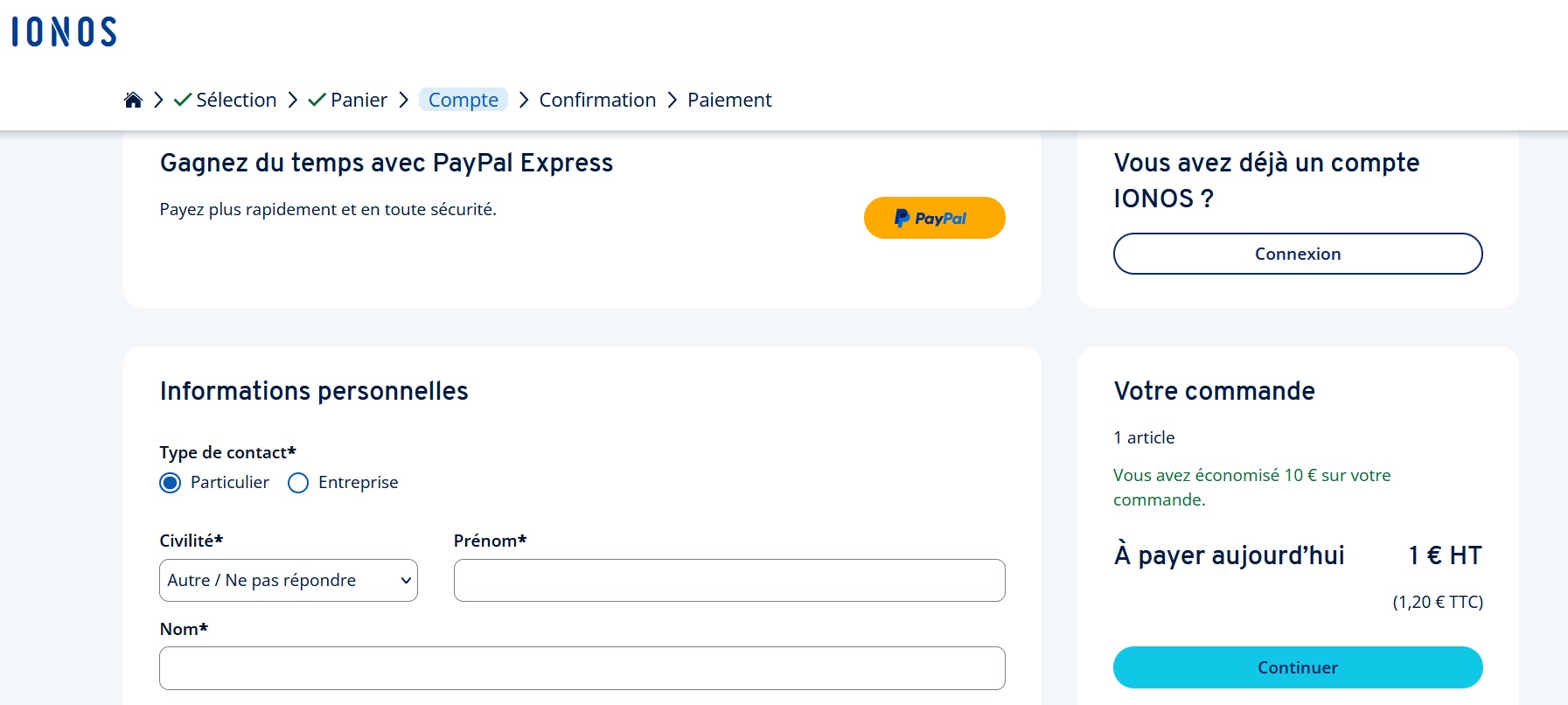The height and width of the screenshot is (705, 1568).
Task: Return to the Sélection step
Action: (x=236, y=100)
